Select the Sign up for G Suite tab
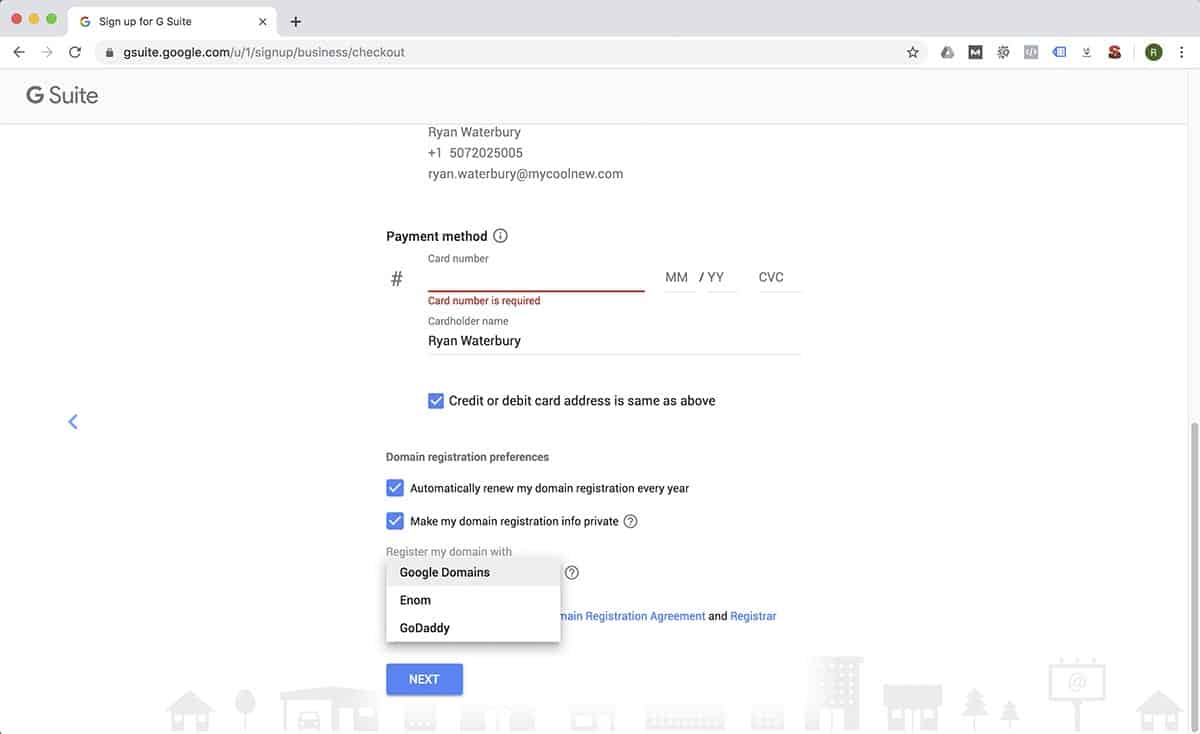 tap(172, 21)
